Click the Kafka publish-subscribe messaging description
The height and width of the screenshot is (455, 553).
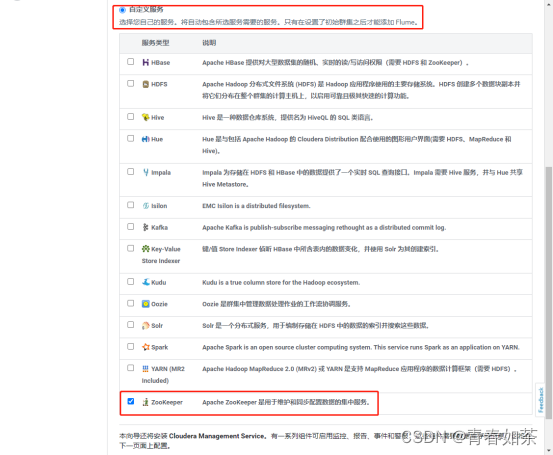324,228
